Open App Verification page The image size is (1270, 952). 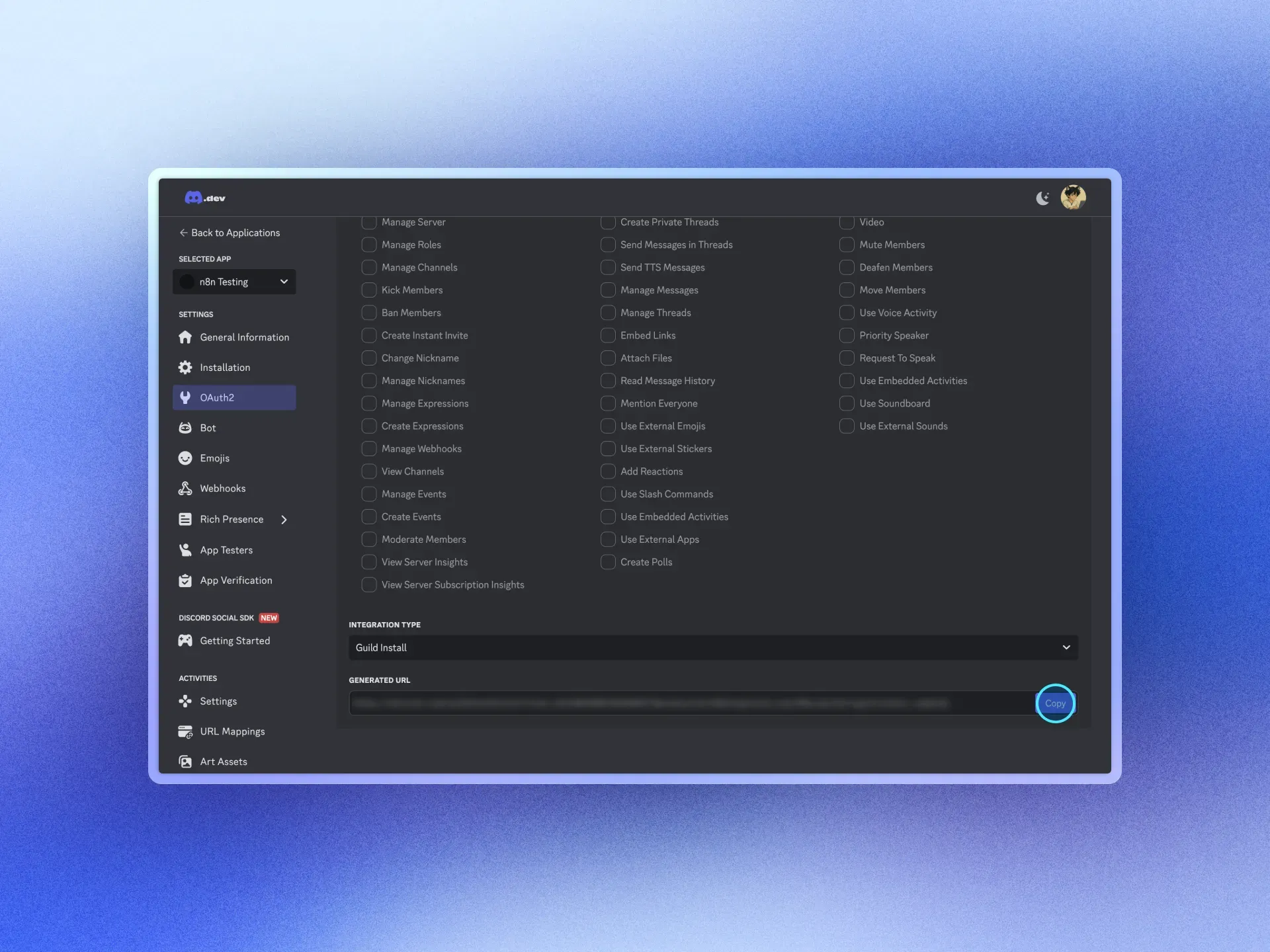pyautogui.click(x=234, y=580)
